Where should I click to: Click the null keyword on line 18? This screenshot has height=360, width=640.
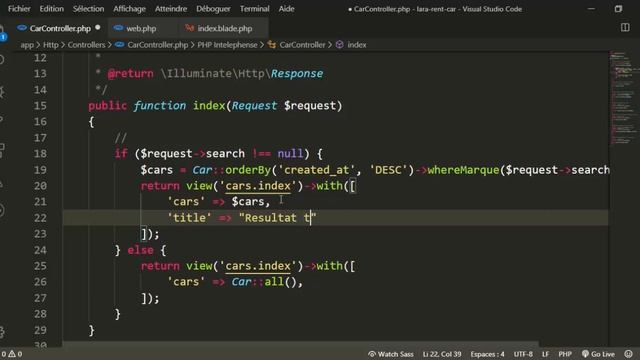pos(290,154)
